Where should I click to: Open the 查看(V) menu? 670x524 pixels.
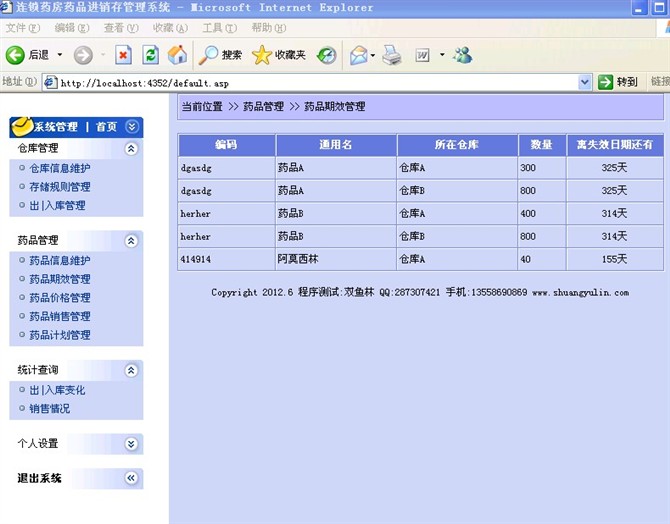[121, 28]
